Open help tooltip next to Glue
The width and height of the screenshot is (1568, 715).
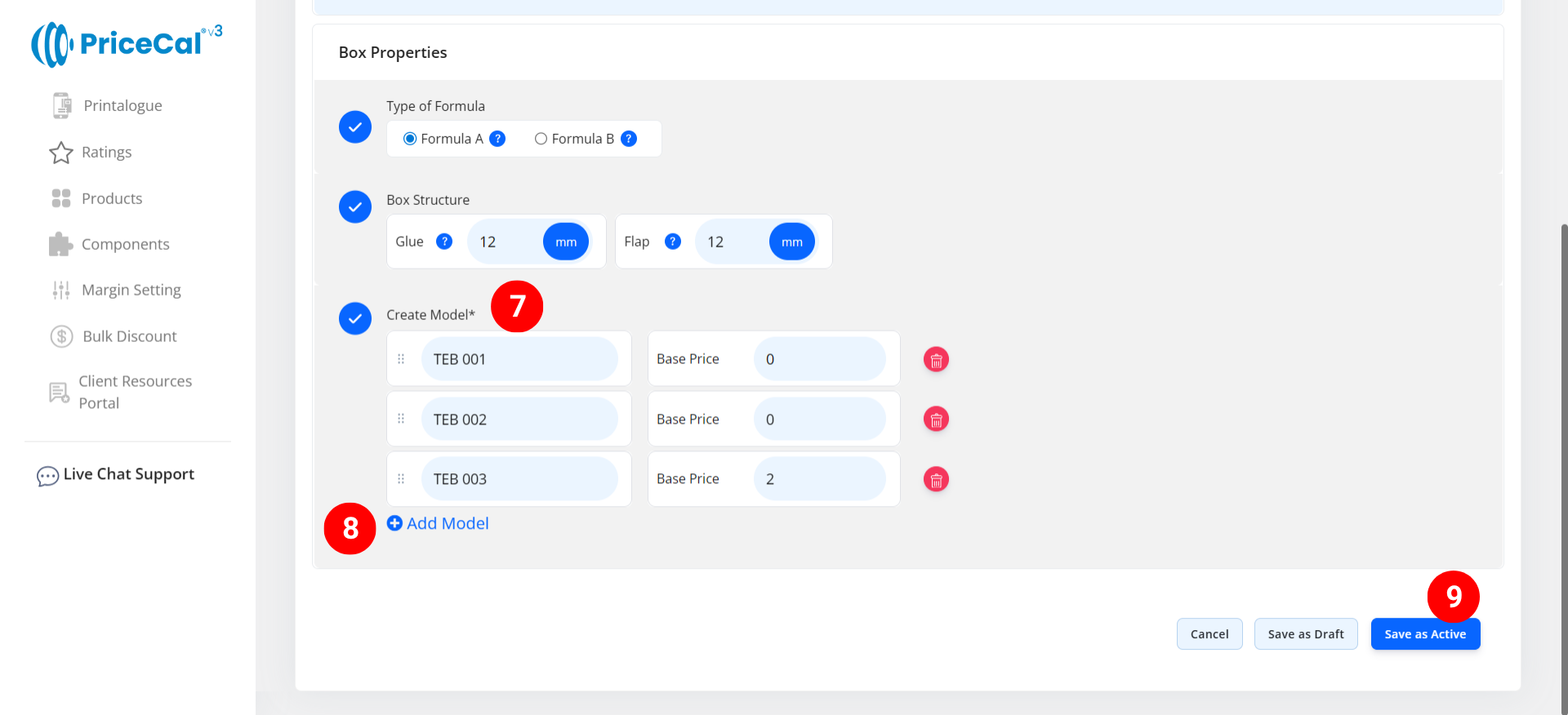[444, 242]
